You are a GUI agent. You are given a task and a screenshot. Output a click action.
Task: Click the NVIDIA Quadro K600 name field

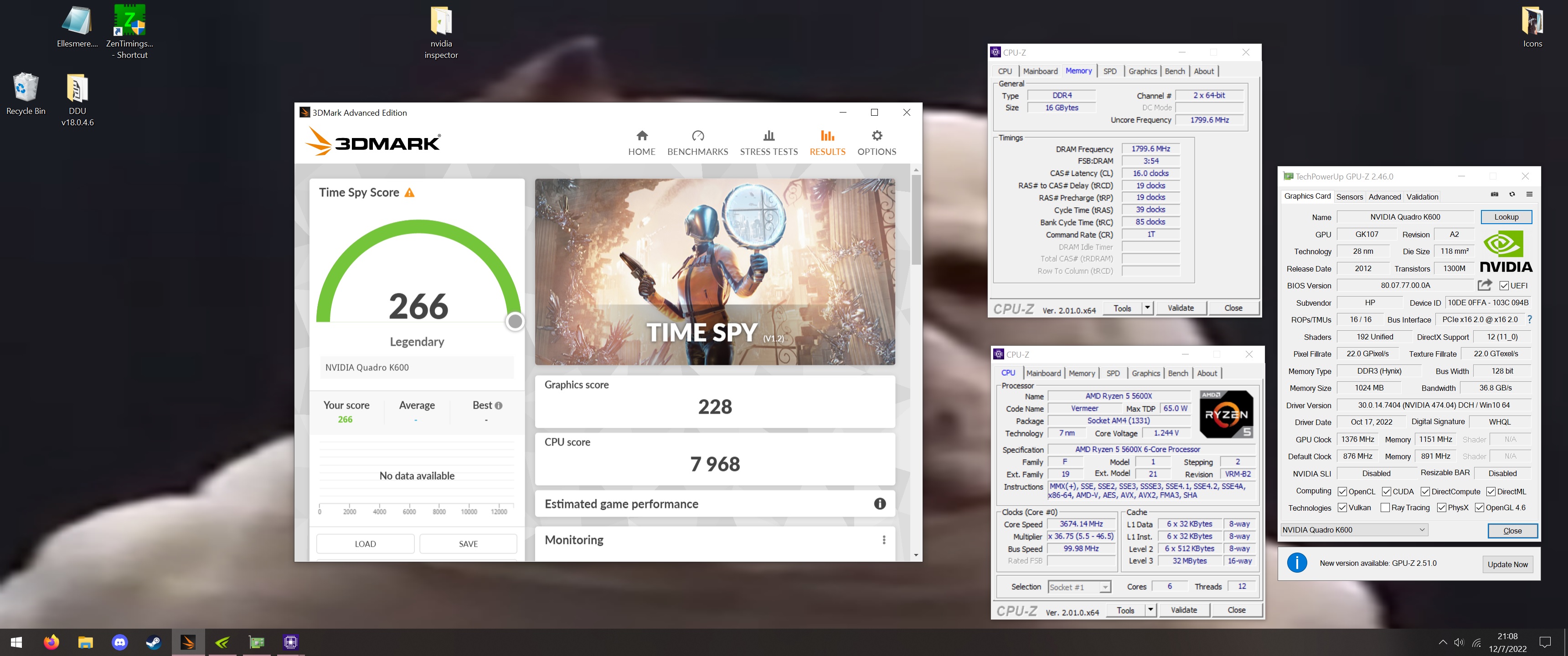[1405, 217]
